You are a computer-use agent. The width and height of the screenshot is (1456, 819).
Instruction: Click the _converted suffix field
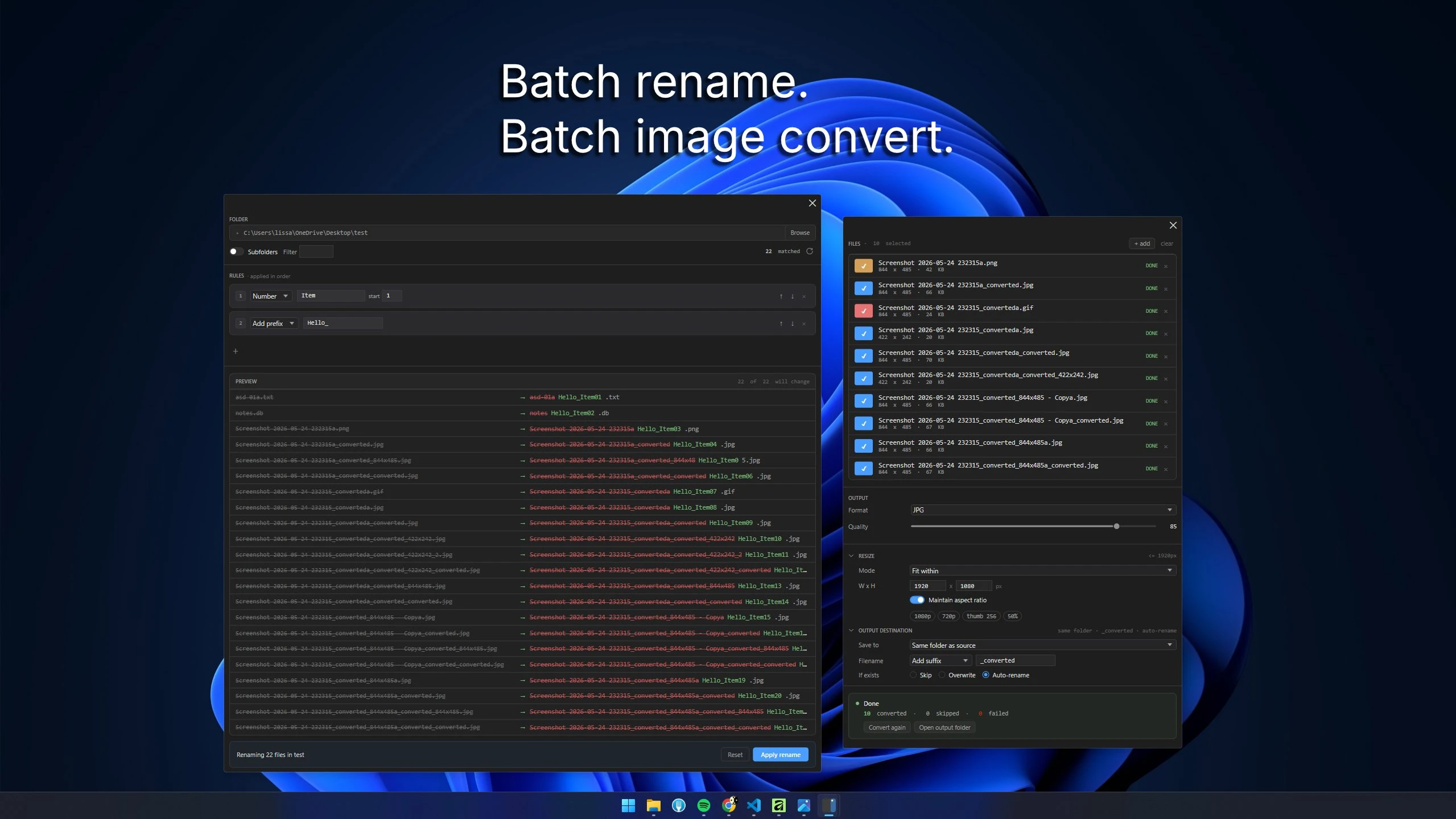pos(1016,660)
